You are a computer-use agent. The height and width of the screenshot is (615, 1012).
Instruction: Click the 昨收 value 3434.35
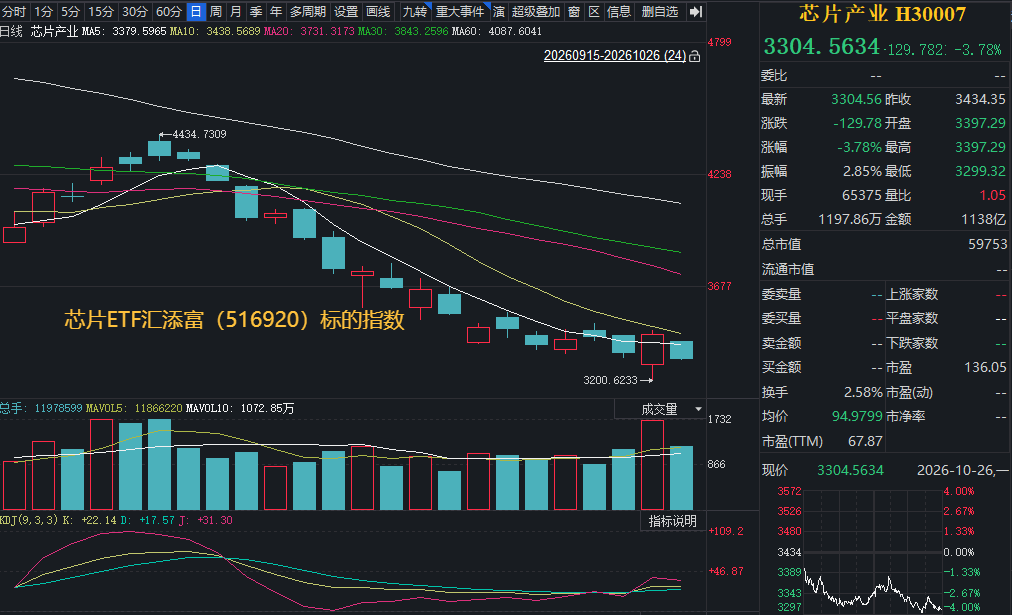pos(980,99)
